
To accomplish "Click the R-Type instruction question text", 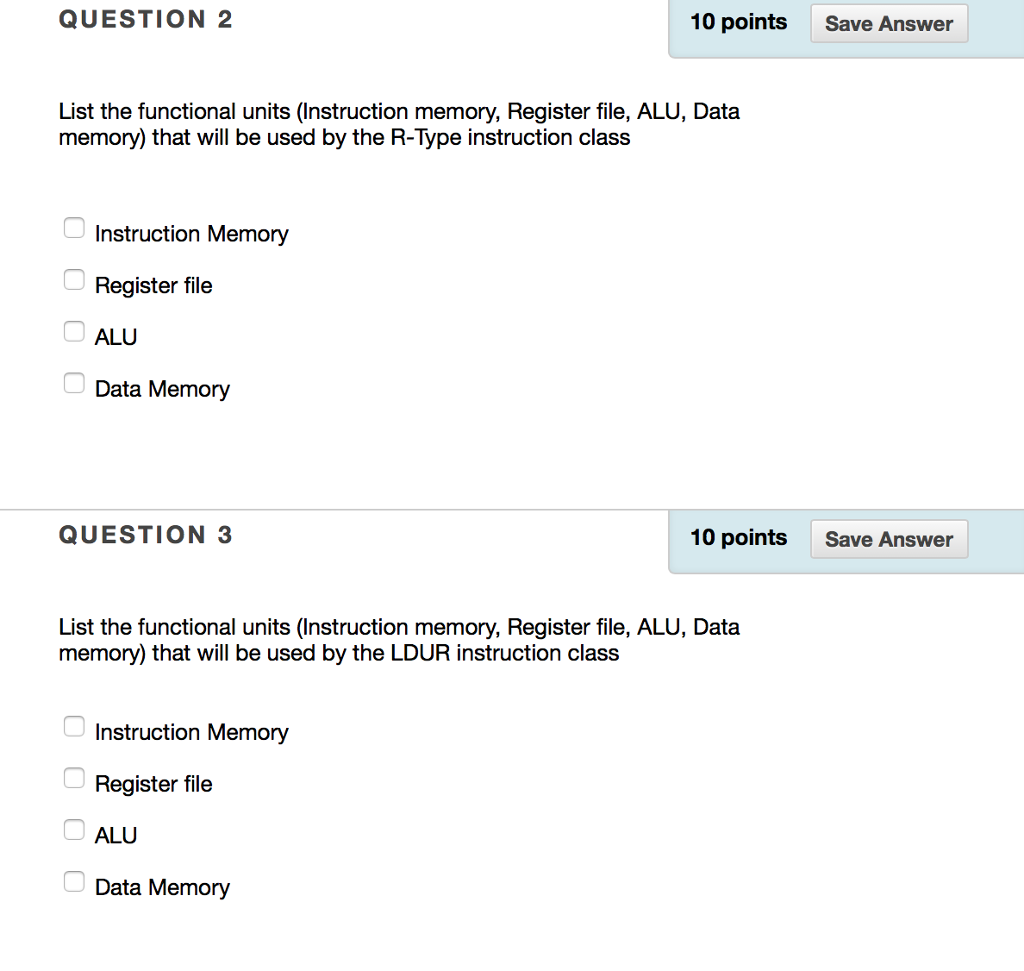I will [x=399, y=124].
